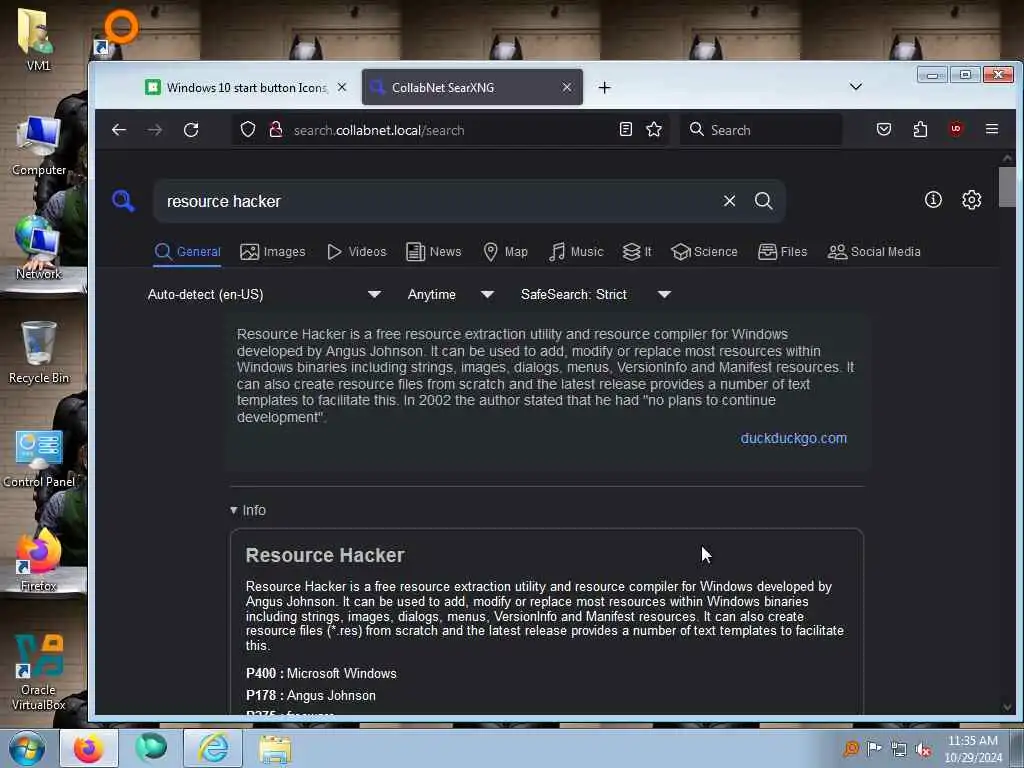Close the CollabNet SearXNG tab
This screenshot has height=768, width=1024.
point(567,87)
